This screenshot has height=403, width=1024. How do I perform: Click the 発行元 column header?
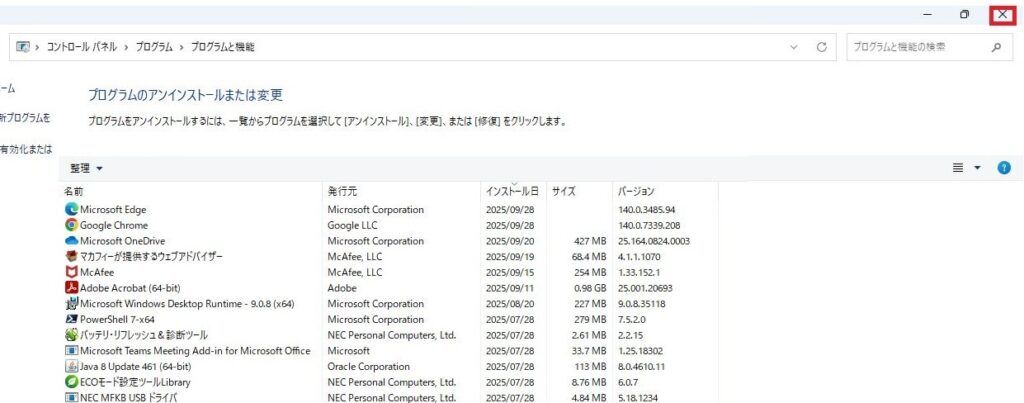[x=342, y=191]
